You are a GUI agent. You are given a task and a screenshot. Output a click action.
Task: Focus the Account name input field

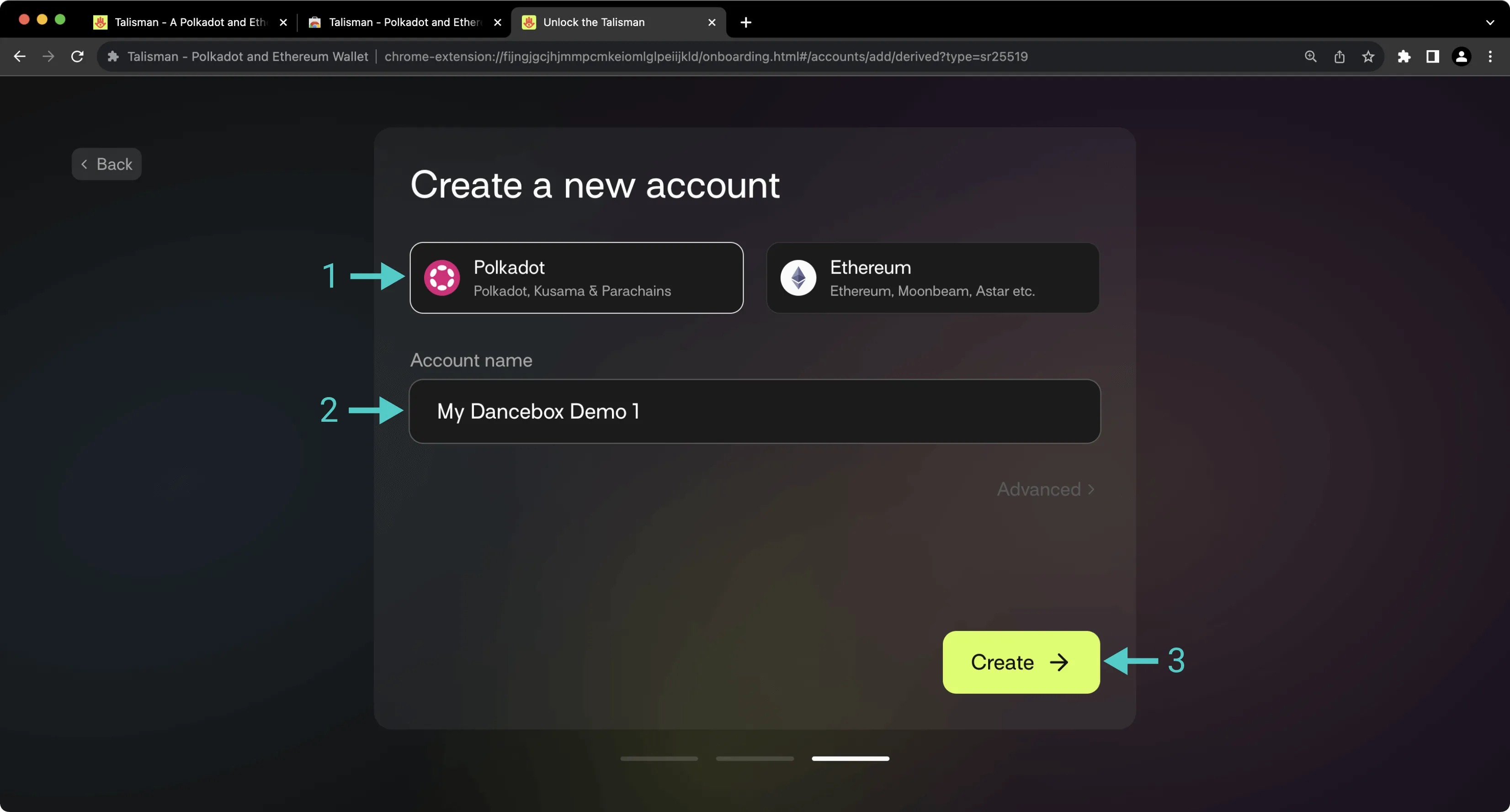coord(755,412)
